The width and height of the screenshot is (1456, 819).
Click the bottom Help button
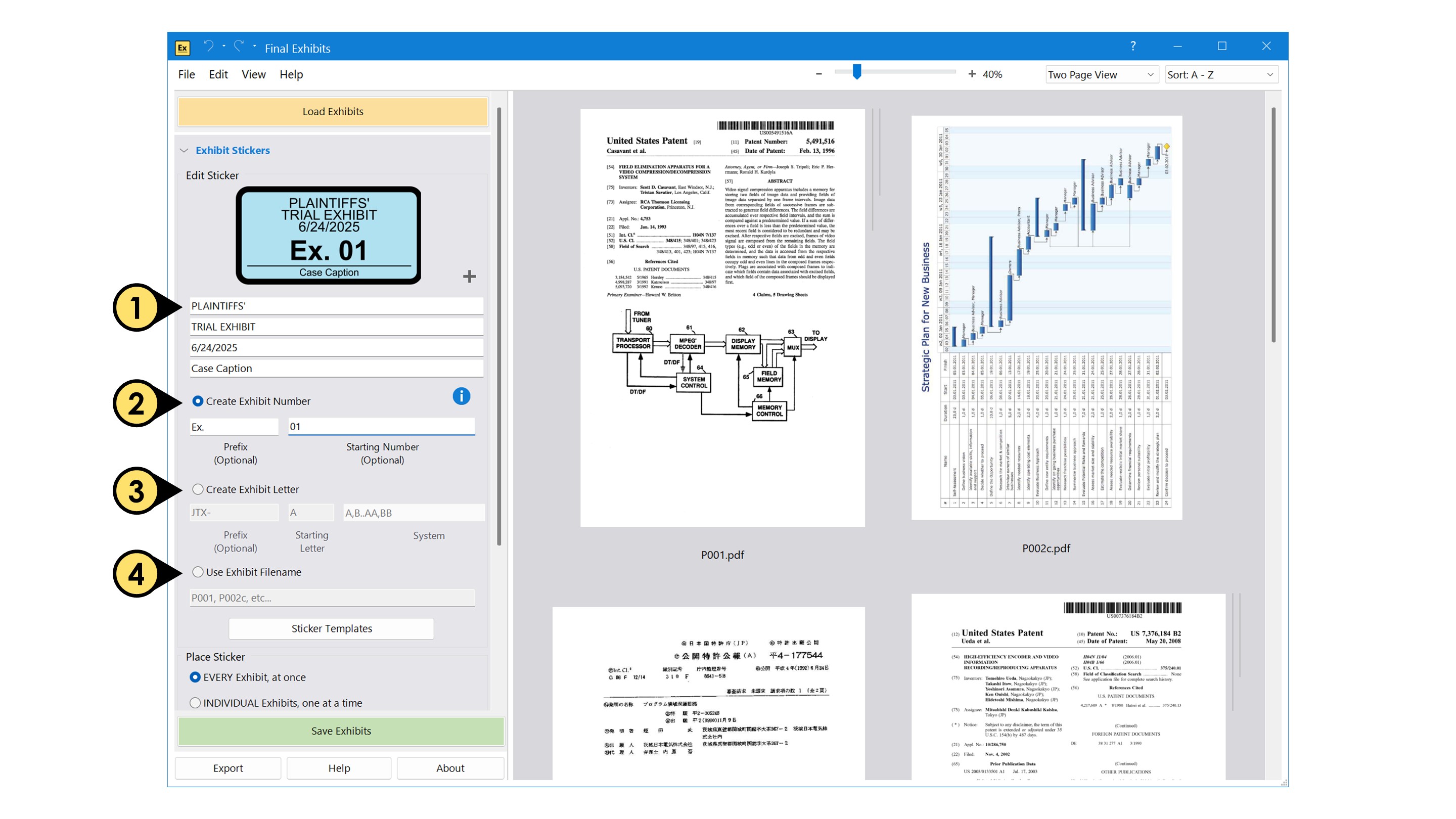coord(339,767)
